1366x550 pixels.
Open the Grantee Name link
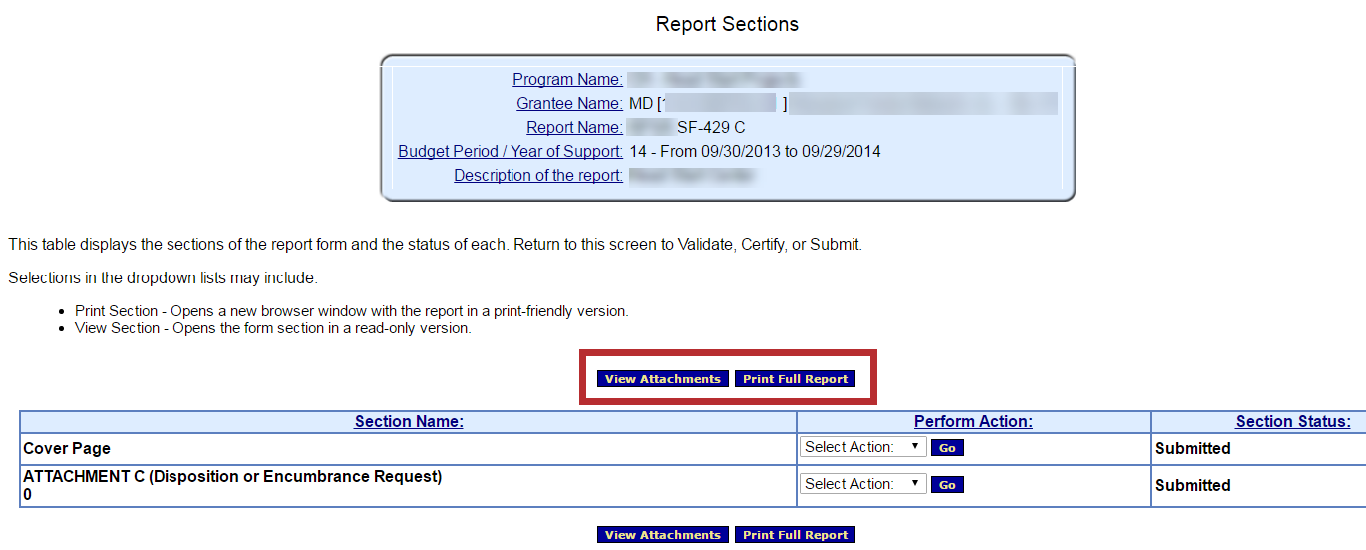point(569,104)
